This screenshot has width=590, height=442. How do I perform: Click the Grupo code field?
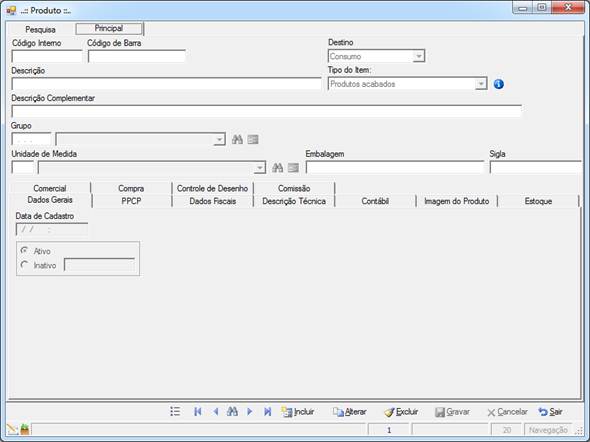coord(31,140)
